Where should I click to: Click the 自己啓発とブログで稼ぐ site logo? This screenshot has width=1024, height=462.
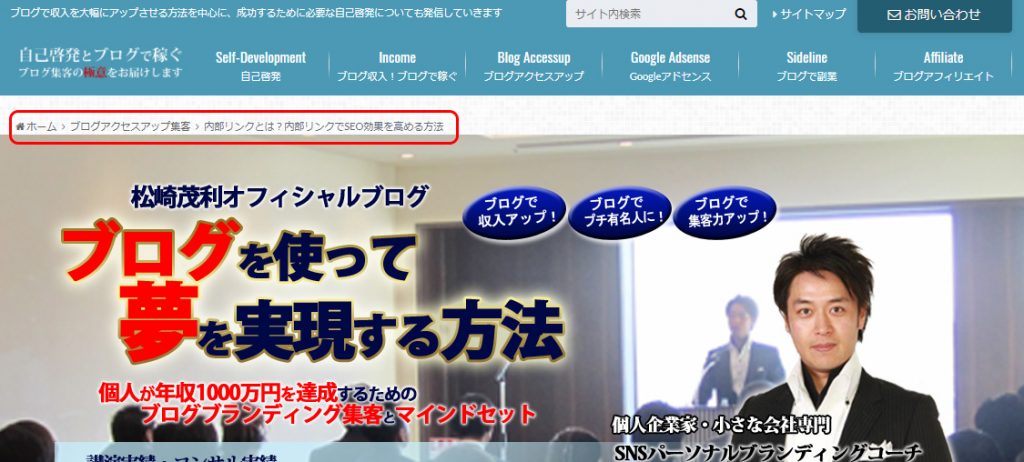(101, 62)
